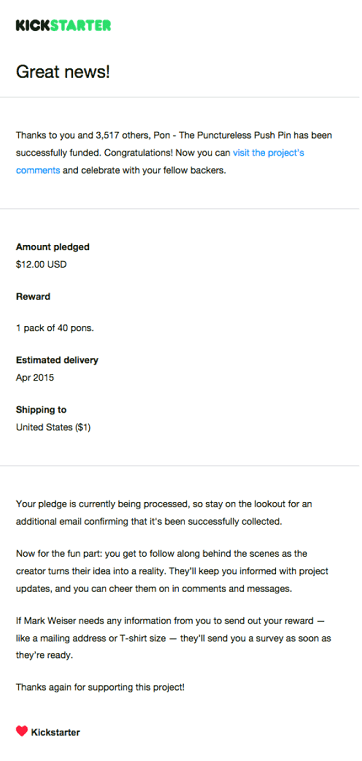Click the "$12.00 USD" amount text
This screenshot has height=761, width=362.
[x=41, y=265]
